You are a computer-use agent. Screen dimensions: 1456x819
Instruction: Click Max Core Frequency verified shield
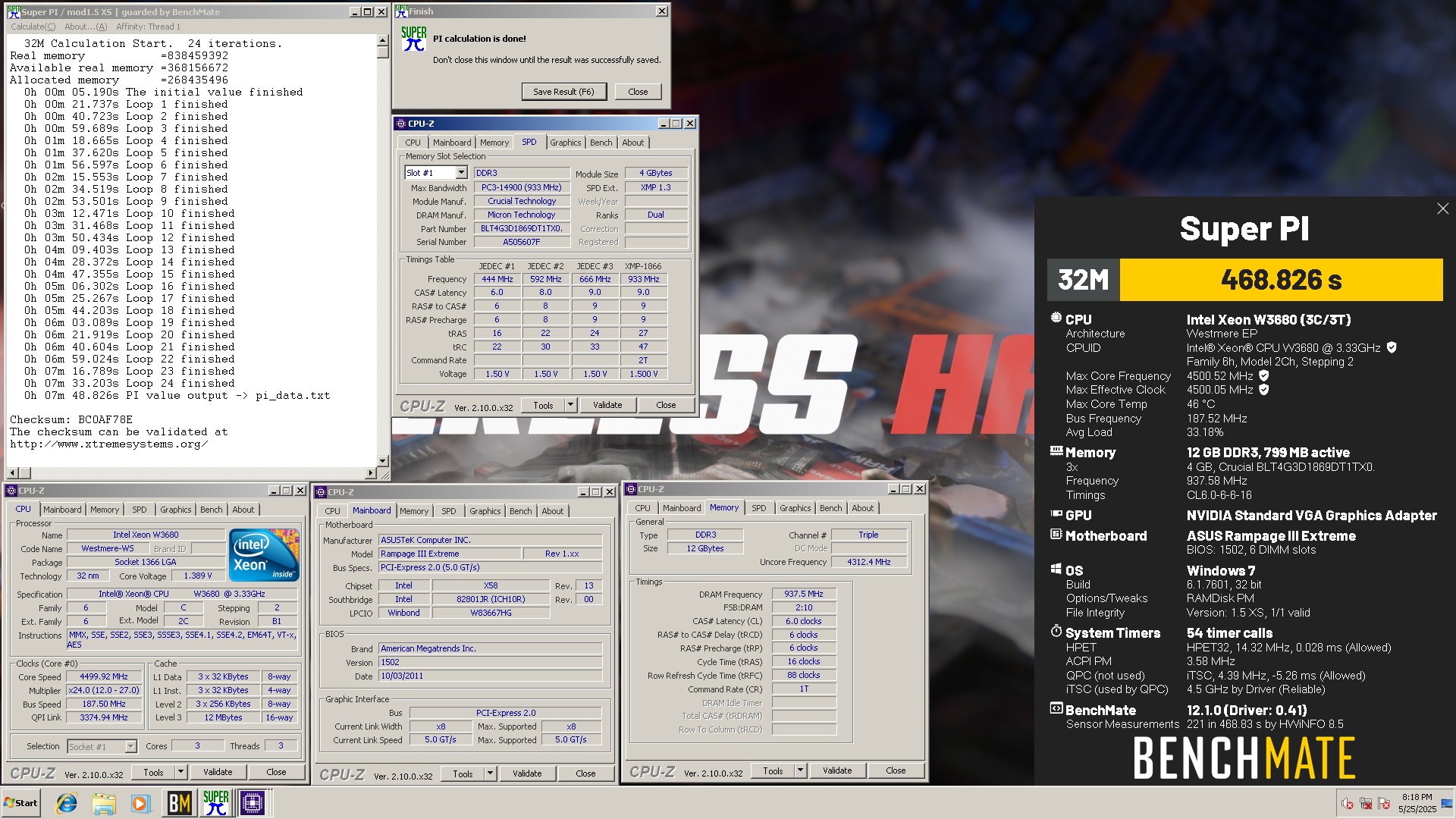point(1264,375)
